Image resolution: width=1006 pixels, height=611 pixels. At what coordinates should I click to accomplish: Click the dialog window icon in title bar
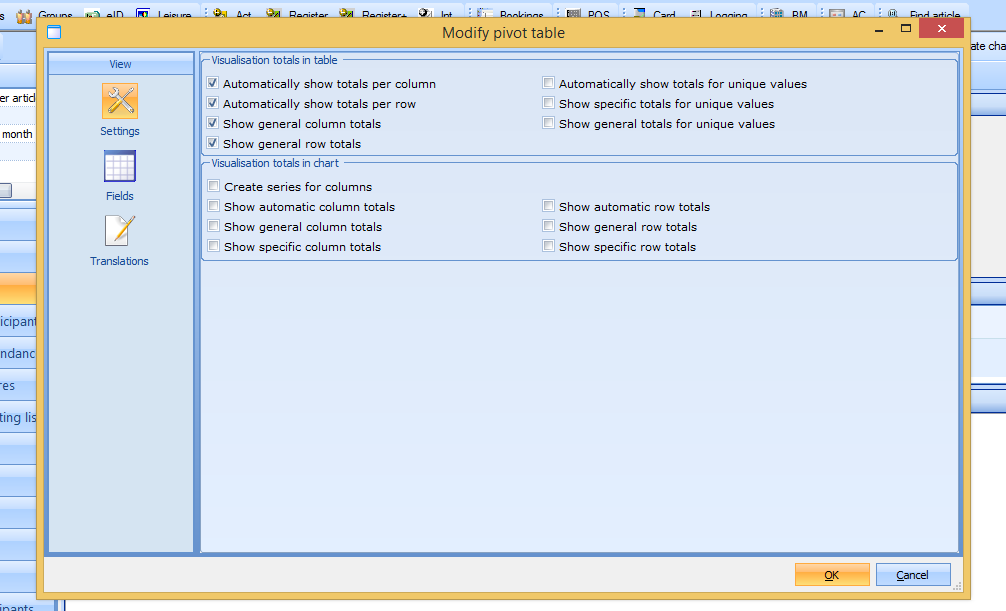54,33
